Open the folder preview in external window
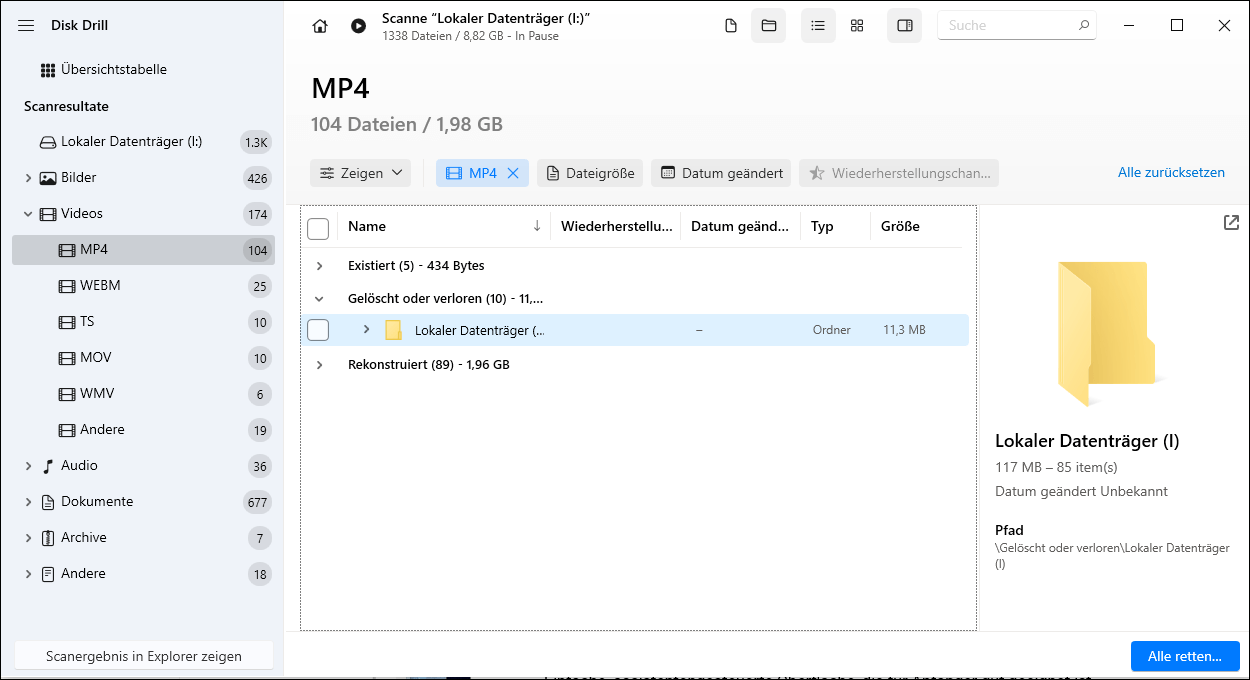The width and height of the screenshot is (1250, 680). tap(1231, 222)
